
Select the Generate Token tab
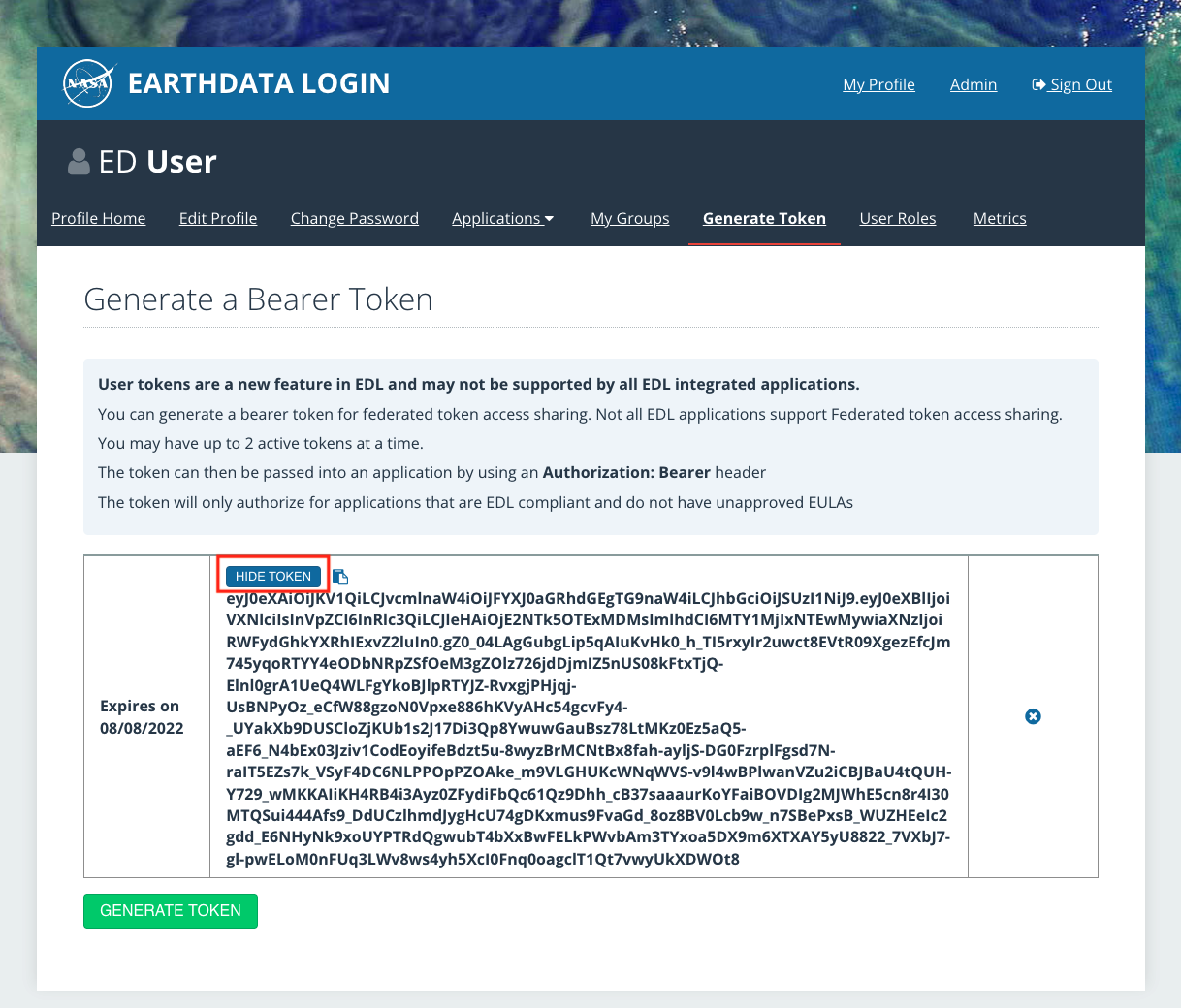(x=764, y=218)
